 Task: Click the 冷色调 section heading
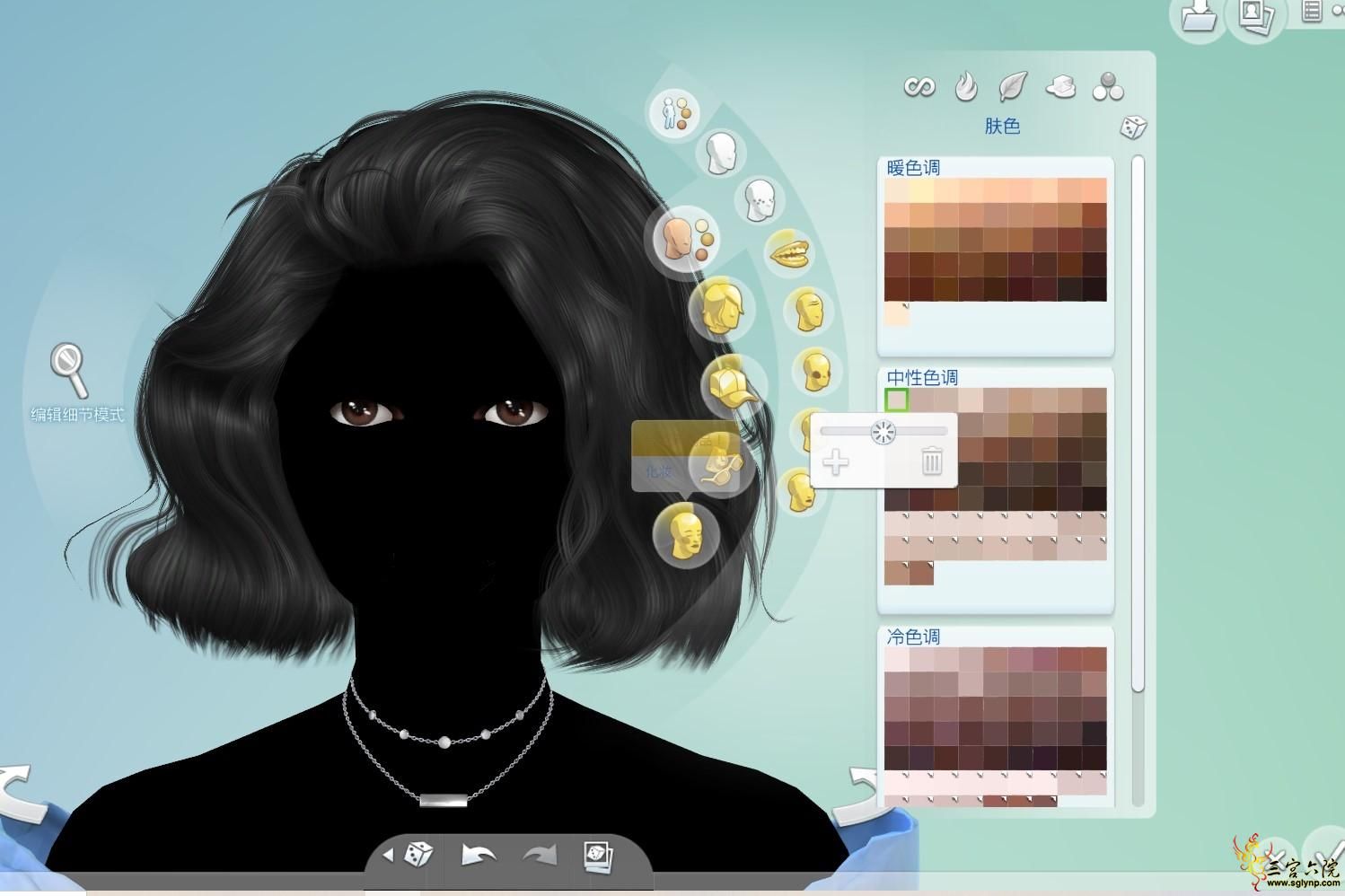pos(913,637)
